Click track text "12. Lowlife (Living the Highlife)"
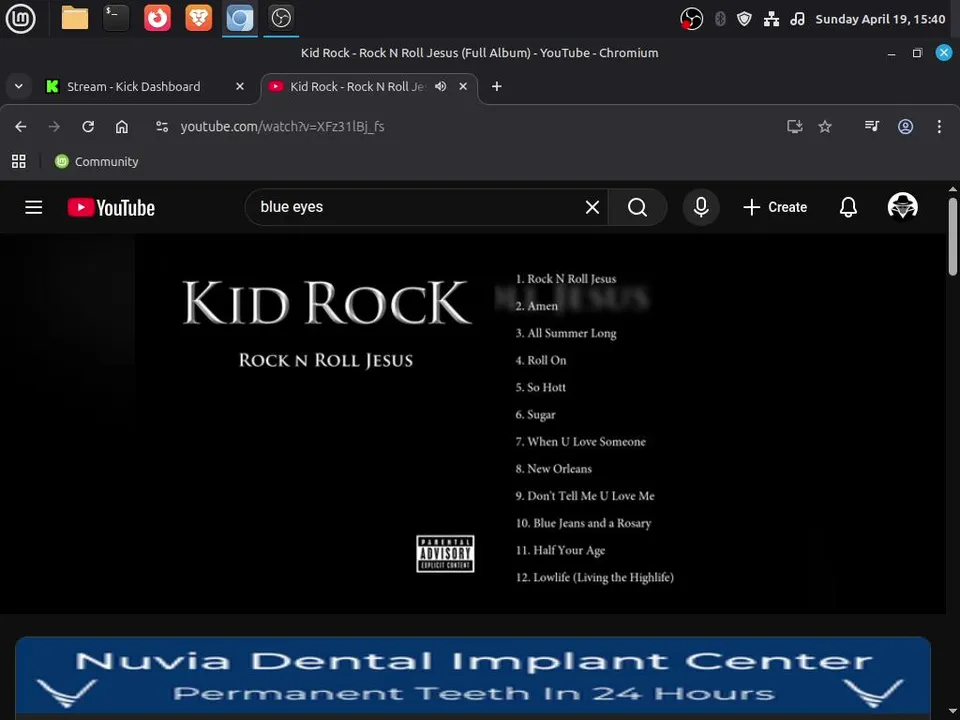960x720 pixels. pyautogui.click(x=594, y=577)
